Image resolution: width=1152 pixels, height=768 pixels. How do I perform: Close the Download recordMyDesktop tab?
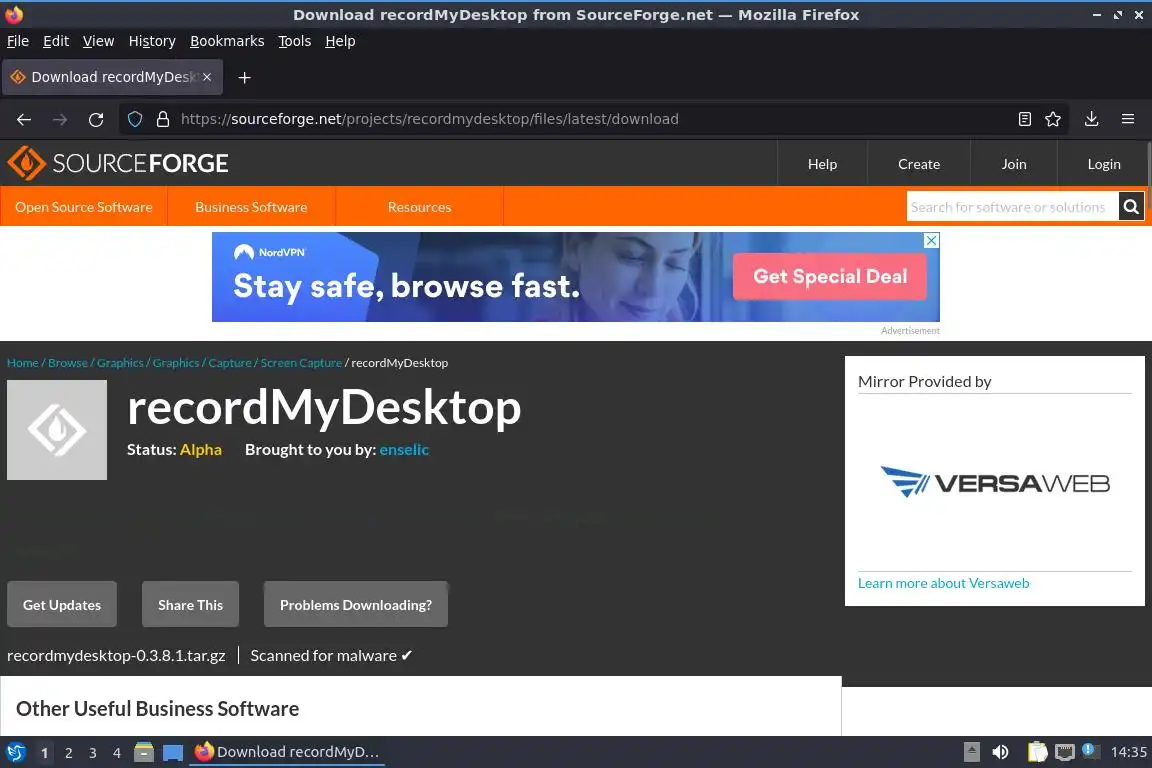[207, 77]
